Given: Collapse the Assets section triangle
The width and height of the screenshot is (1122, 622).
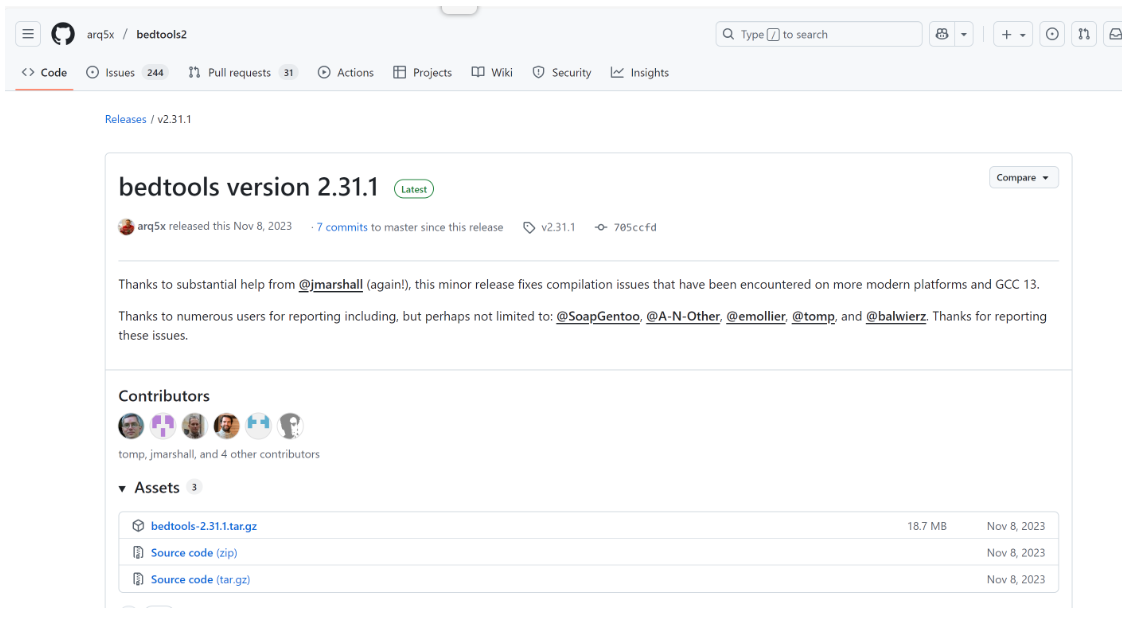Looking at the screenshot, I should (x=122, y=488).
